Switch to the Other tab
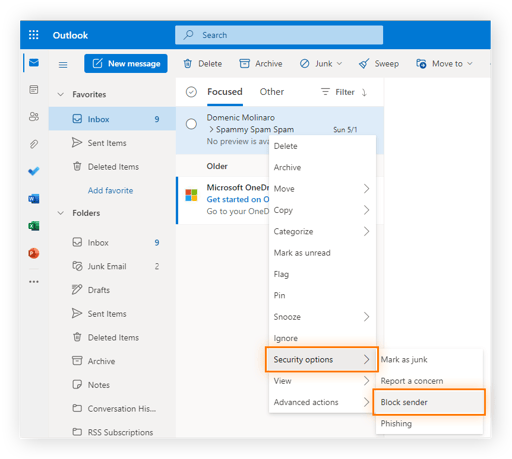This screenshot has height=459, width=512. pyautogui.click(x=272, y=92)
